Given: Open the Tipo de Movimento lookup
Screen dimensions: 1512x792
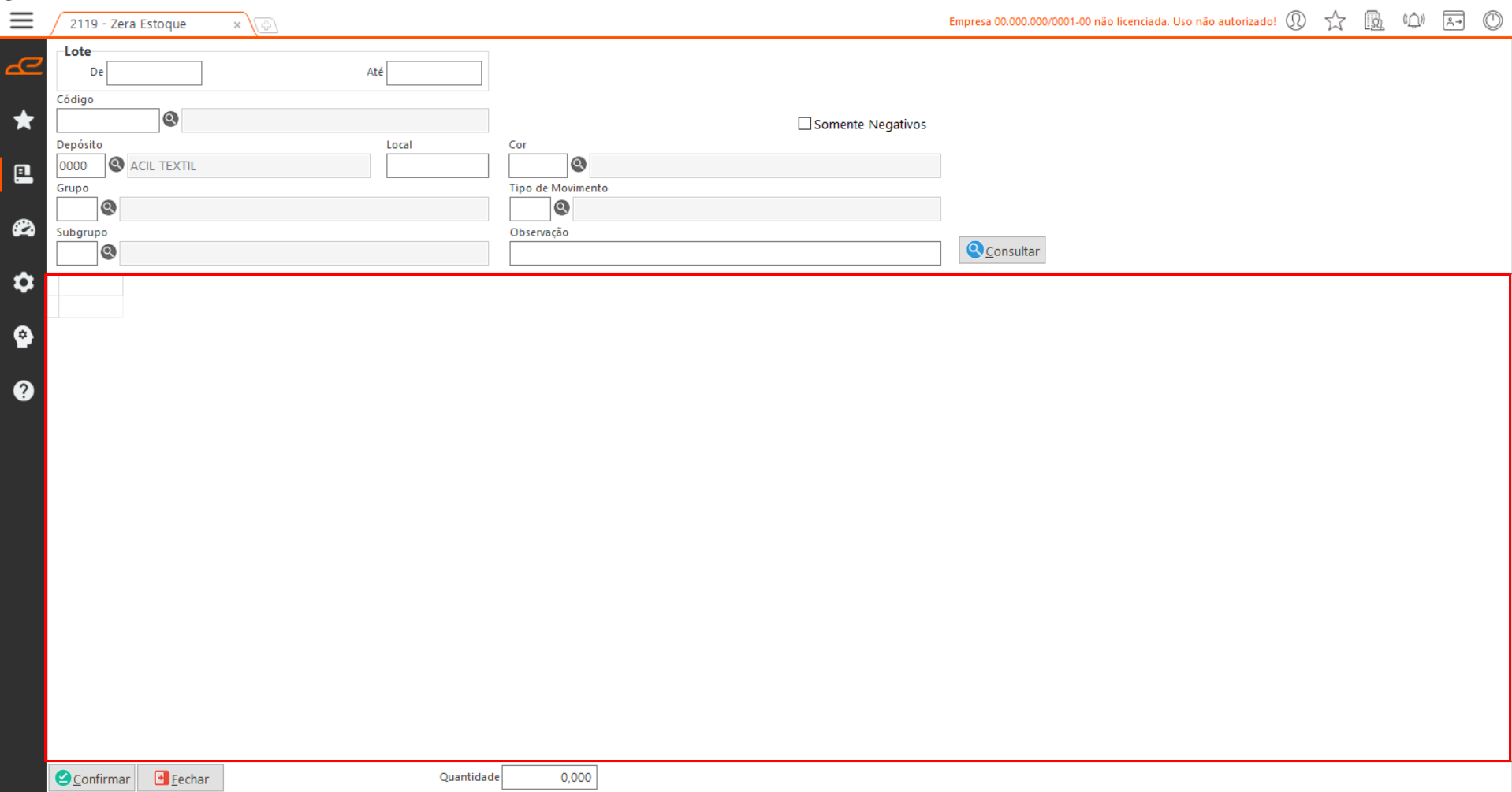Looking at the screenshot, I should [x=561, y=208].
